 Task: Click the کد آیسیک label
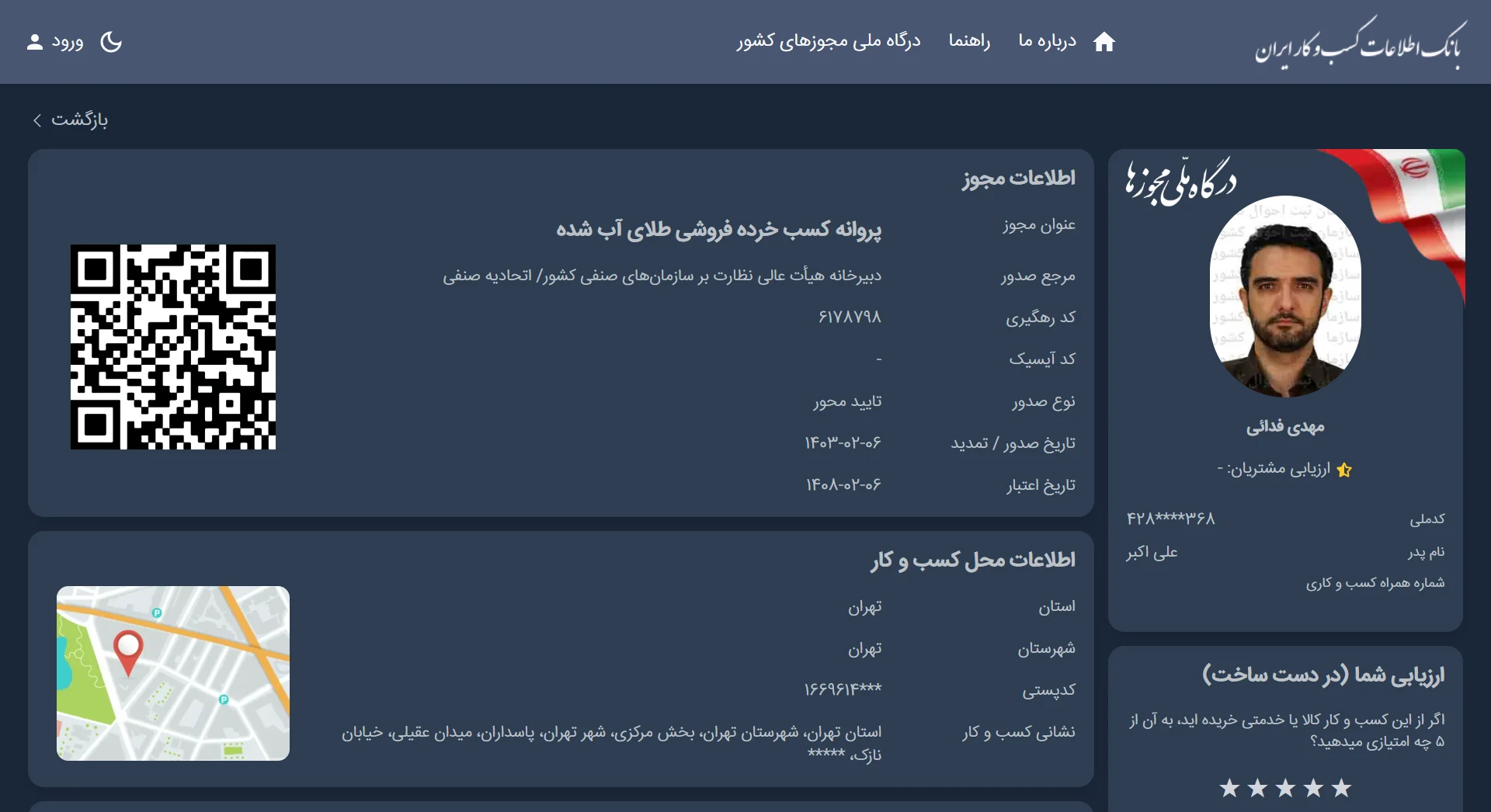1042,359
